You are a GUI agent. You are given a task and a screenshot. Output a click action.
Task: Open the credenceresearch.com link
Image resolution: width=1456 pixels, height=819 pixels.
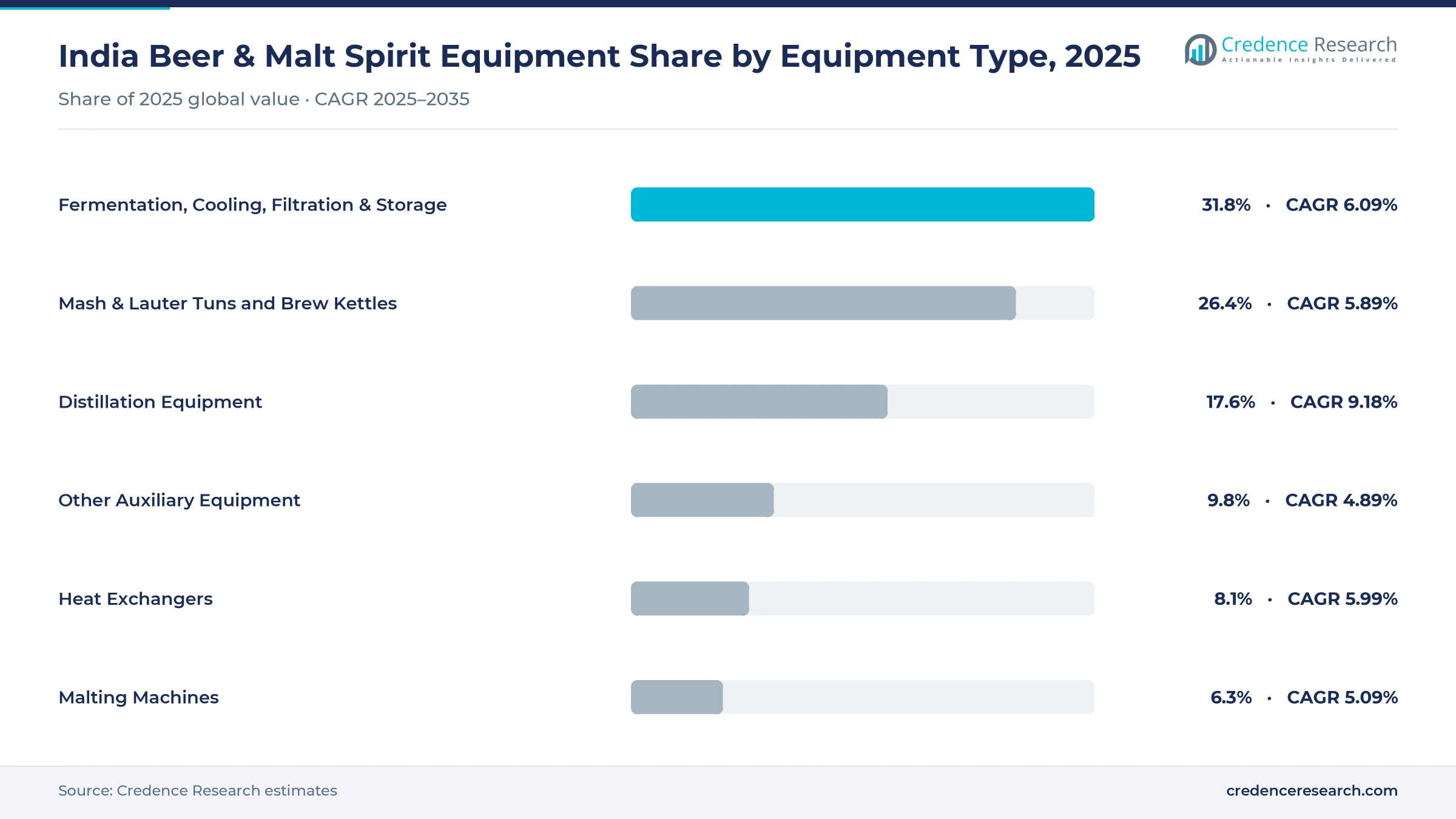1312,790
